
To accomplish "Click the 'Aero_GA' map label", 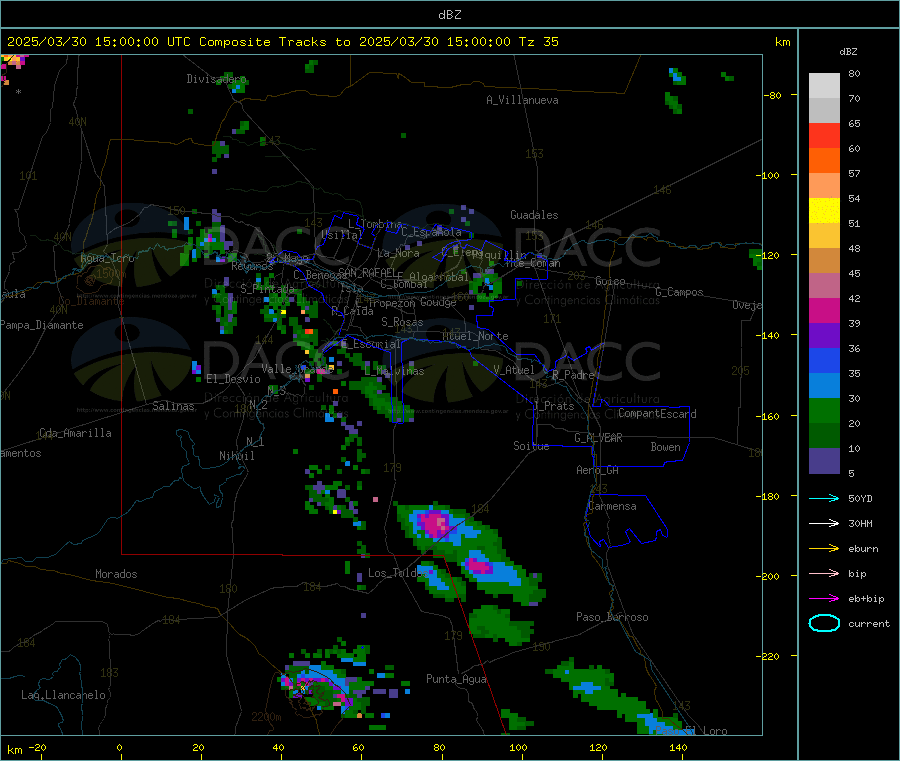I will coord(597,469).
